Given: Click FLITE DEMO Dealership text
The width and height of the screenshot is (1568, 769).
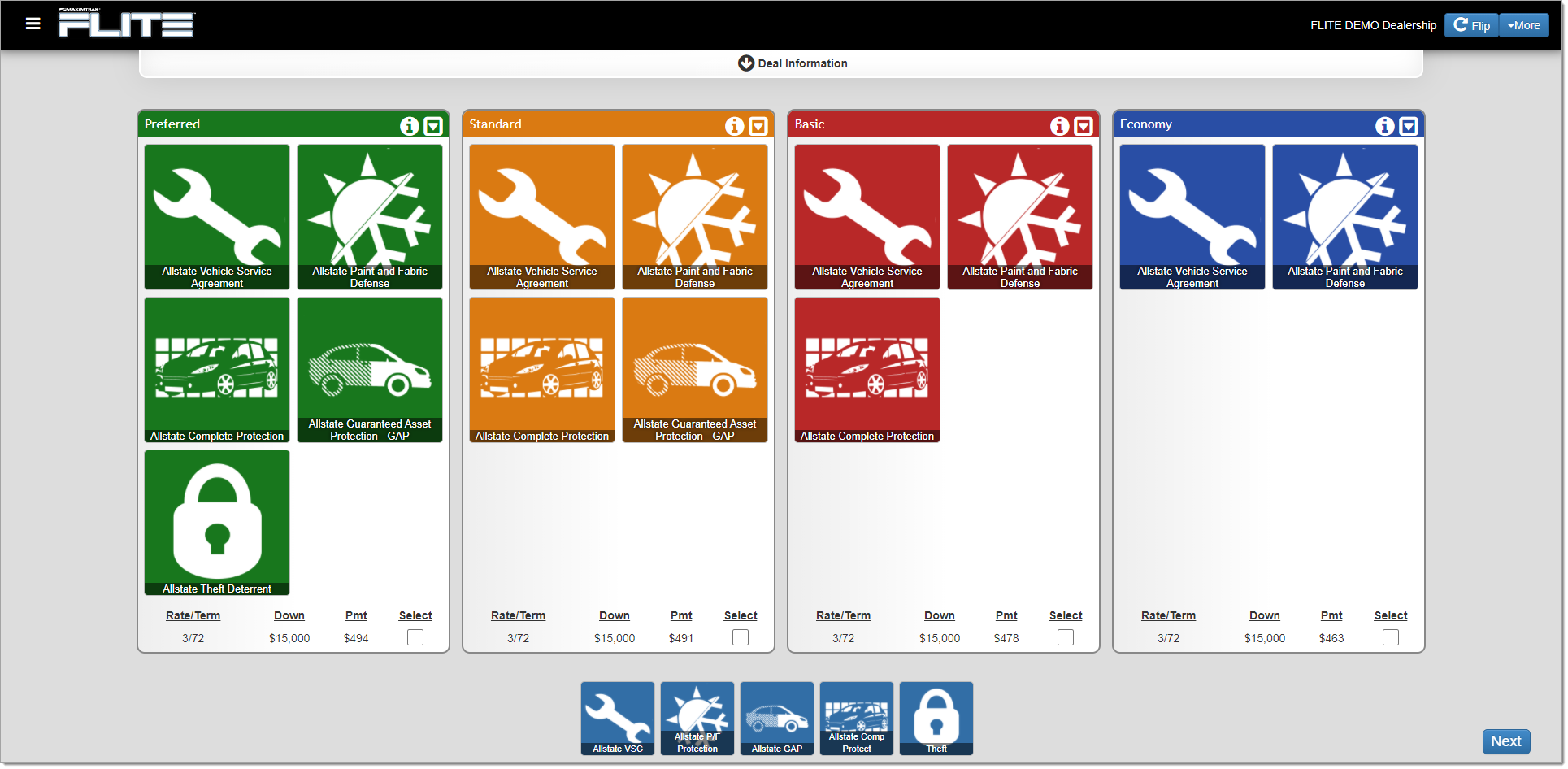Looking at the screenshot, I should [1373, 25].
